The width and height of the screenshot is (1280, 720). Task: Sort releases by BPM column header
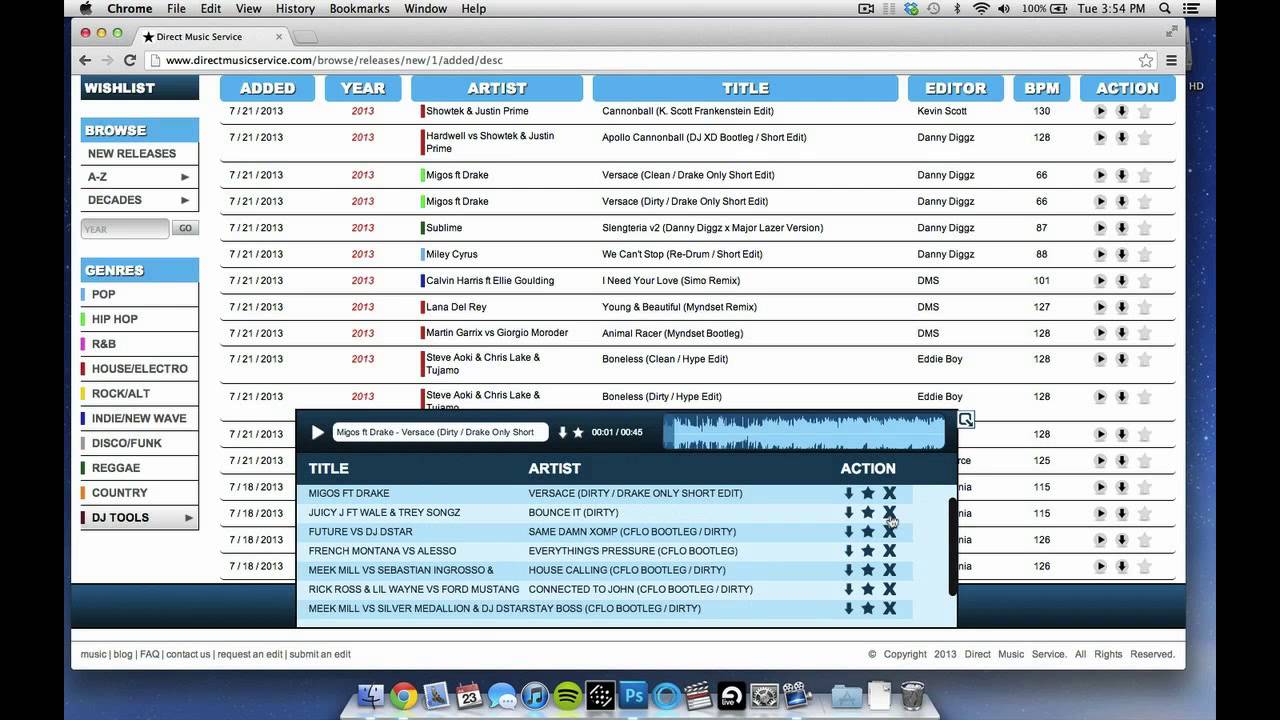coord(1042,88)
